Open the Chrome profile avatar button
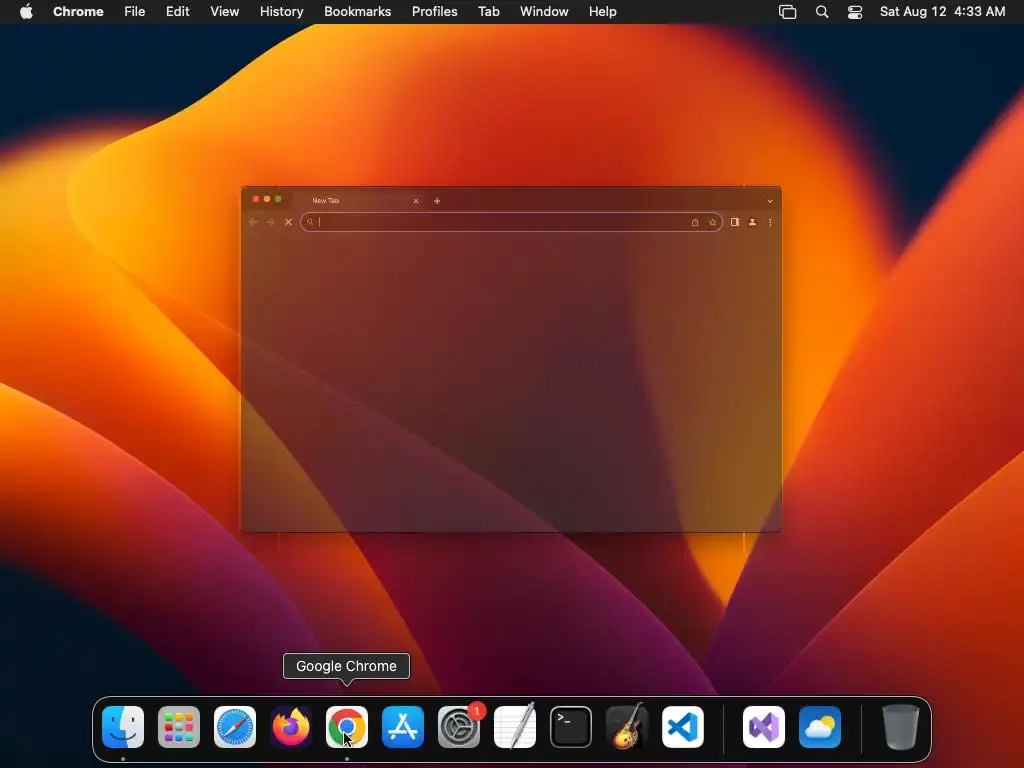This screenshot has width=1024, height=768. (752, 222)
